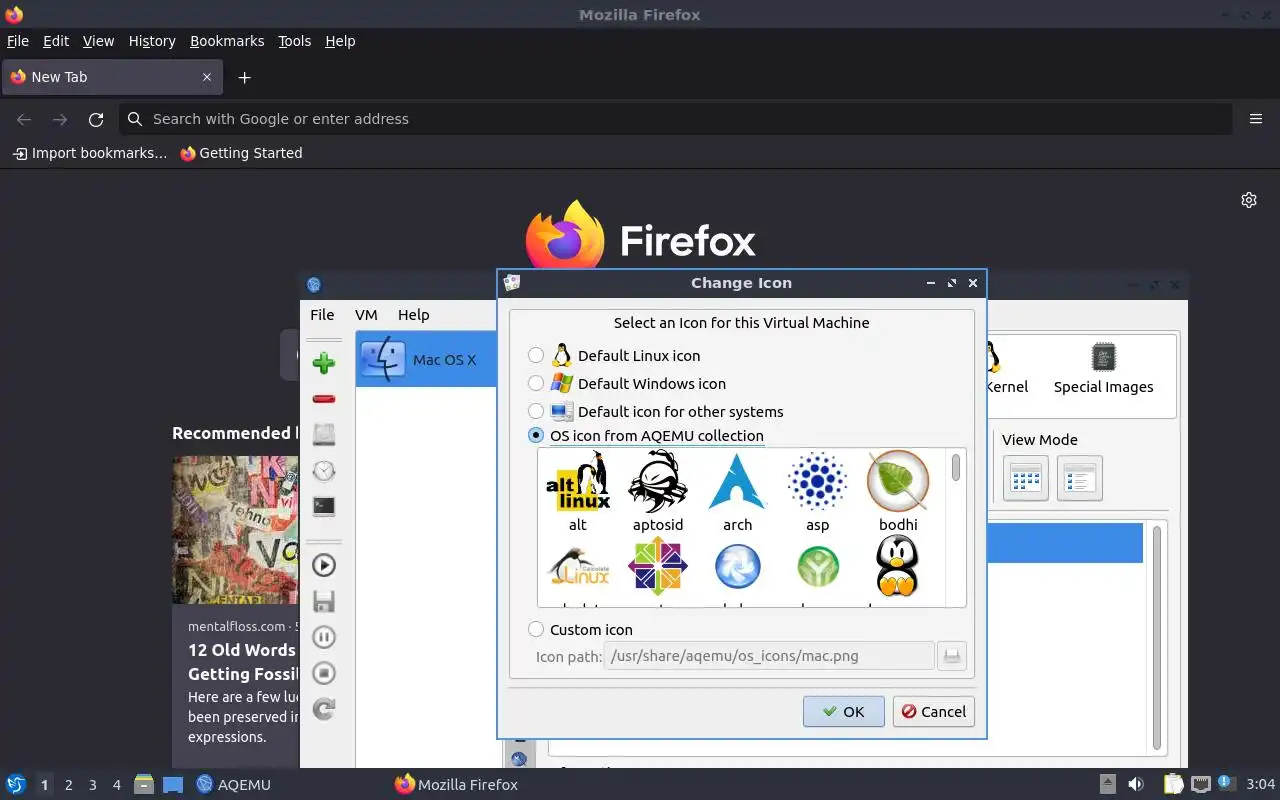
Task: Select the aptosid OS icon
Action: click(x=658, y=482)
